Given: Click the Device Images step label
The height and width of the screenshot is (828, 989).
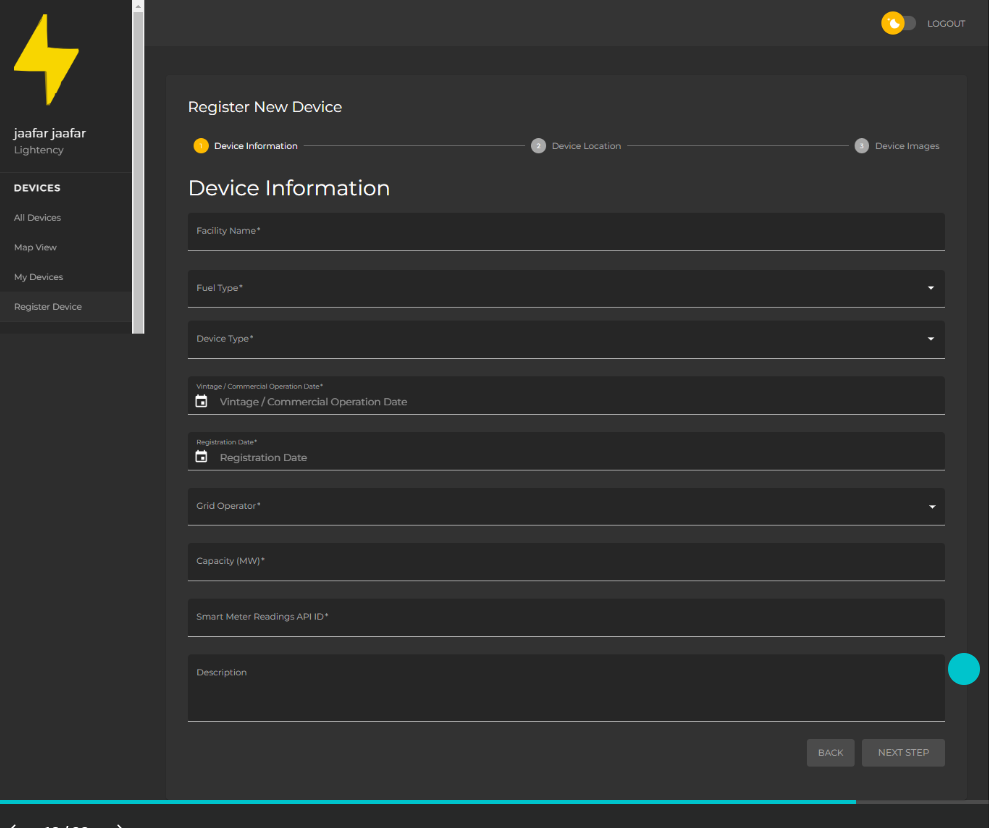Looking at the screenshot, I should (907, 146).
